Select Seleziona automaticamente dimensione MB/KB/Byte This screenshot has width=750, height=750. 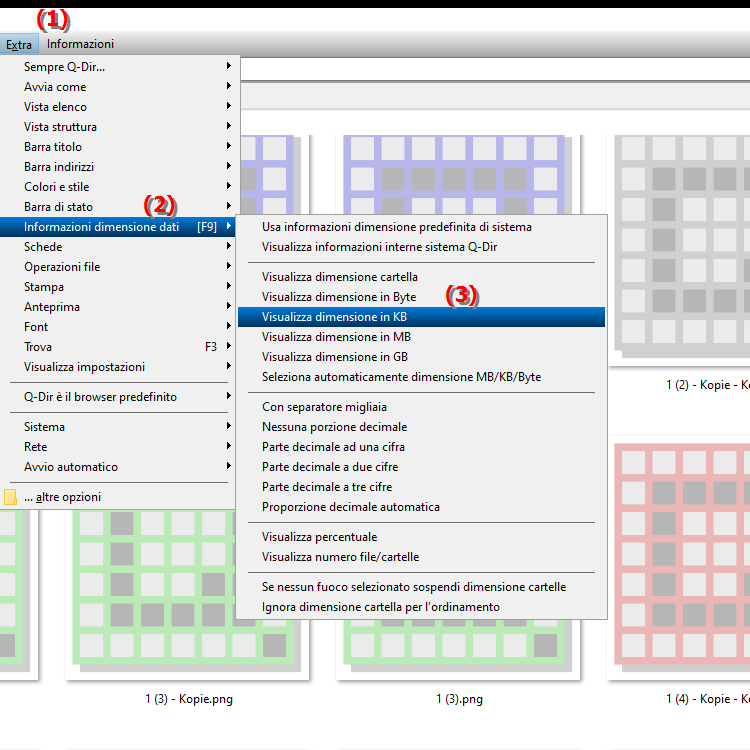(x=421, y=377)
